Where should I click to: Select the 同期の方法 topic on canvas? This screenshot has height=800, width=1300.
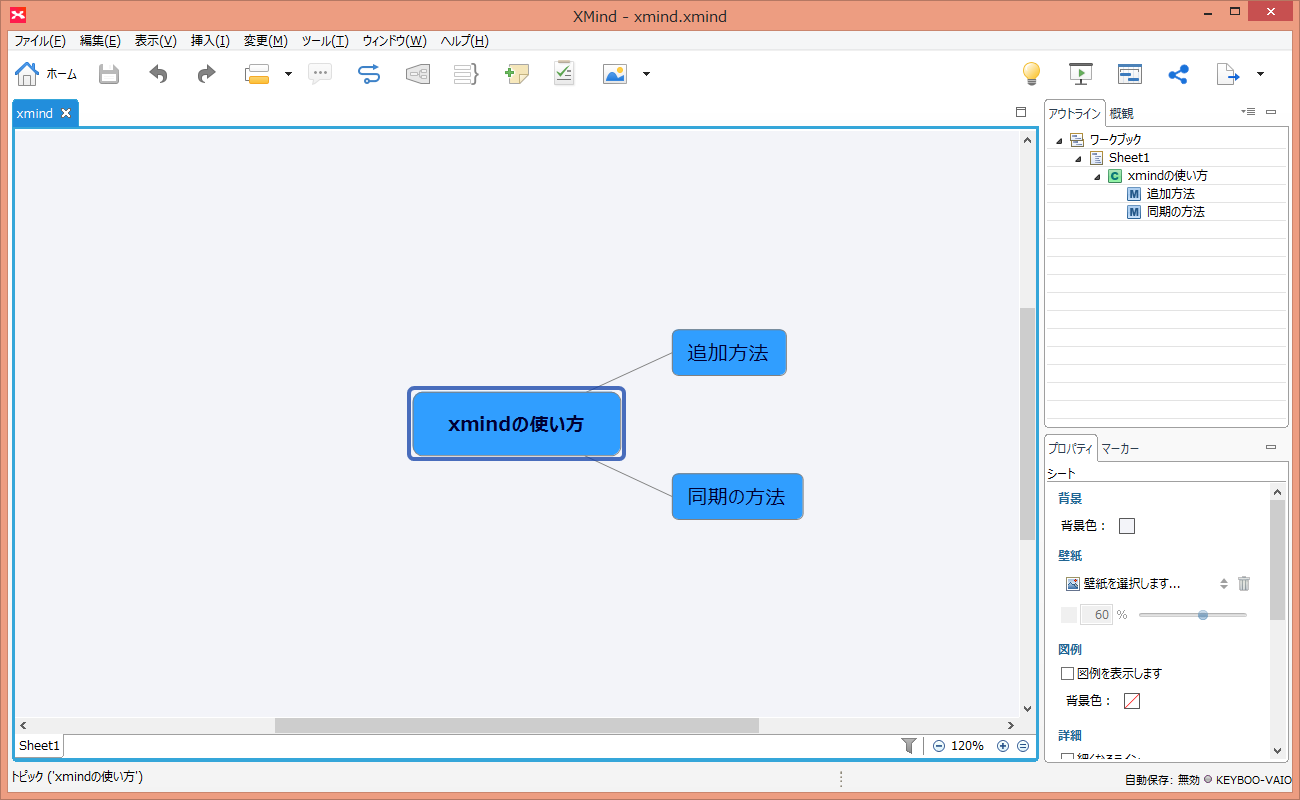pos(737,497)
